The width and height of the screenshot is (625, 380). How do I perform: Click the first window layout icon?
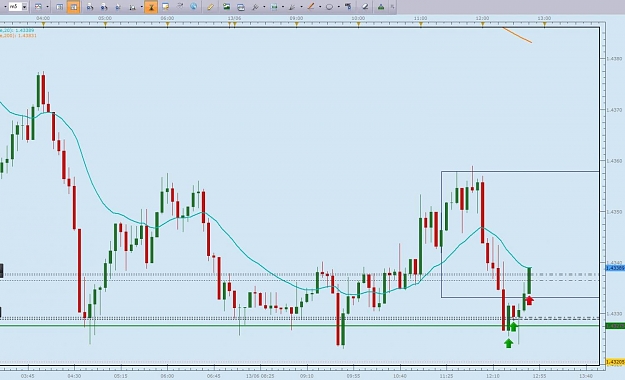[59, 7]
